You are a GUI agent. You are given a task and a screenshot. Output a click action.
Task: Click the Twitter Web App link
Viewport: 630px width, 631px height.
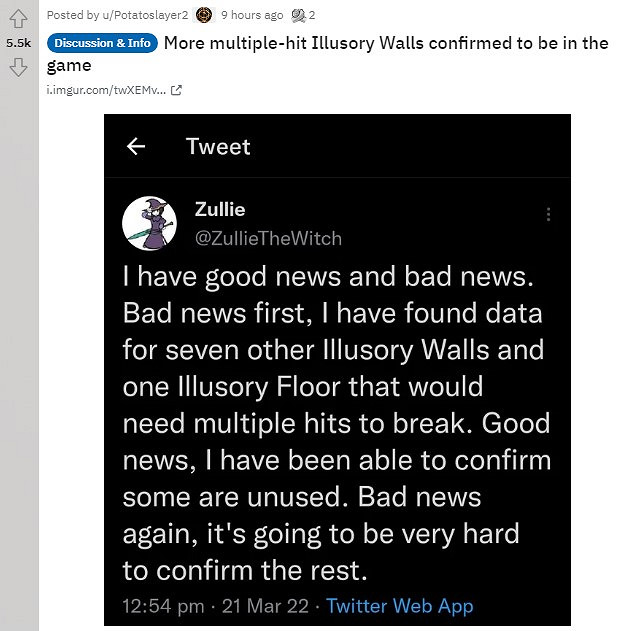(399, 606)
